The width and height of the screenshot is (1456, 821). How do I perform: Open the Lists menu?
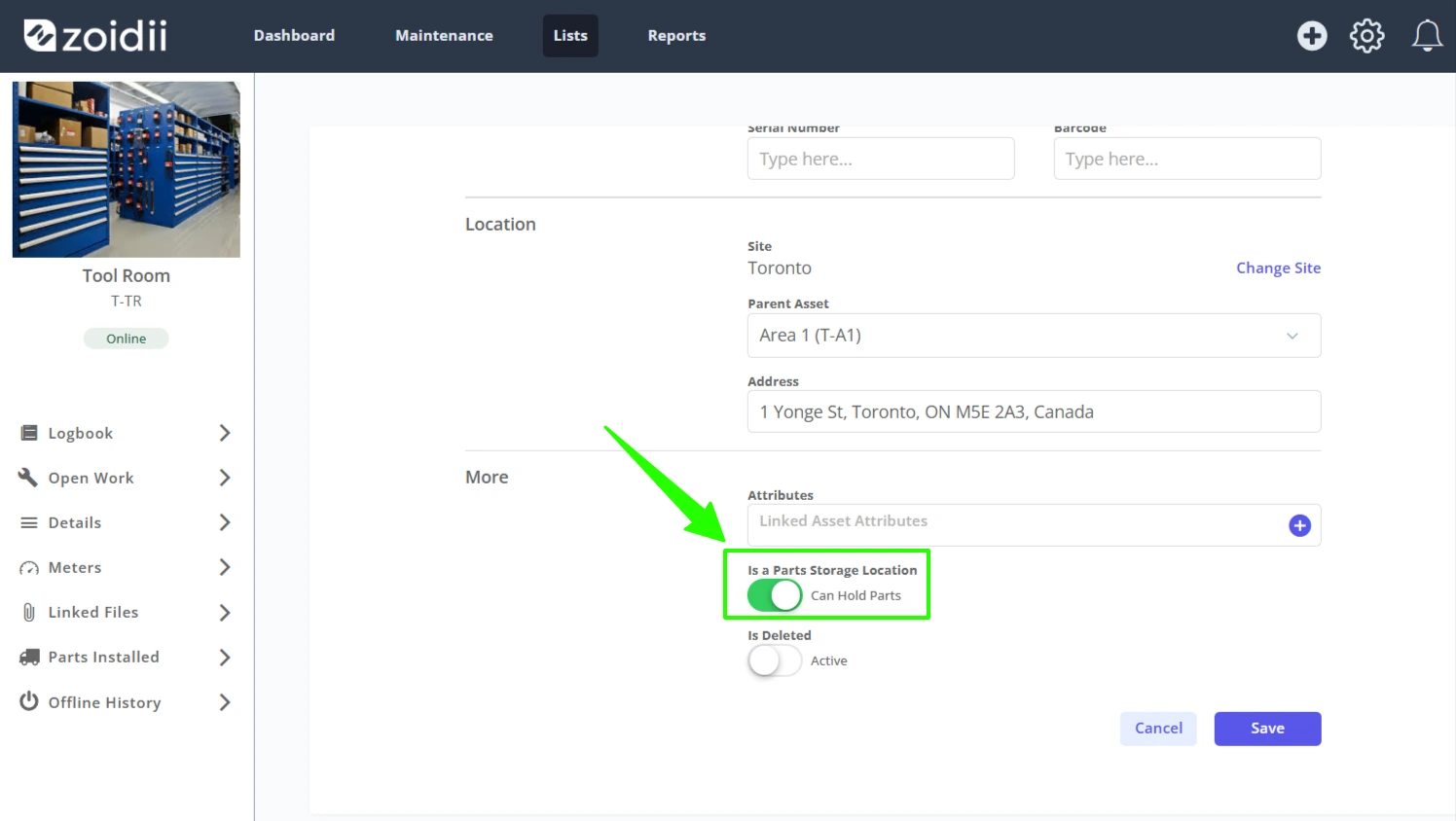570,36
